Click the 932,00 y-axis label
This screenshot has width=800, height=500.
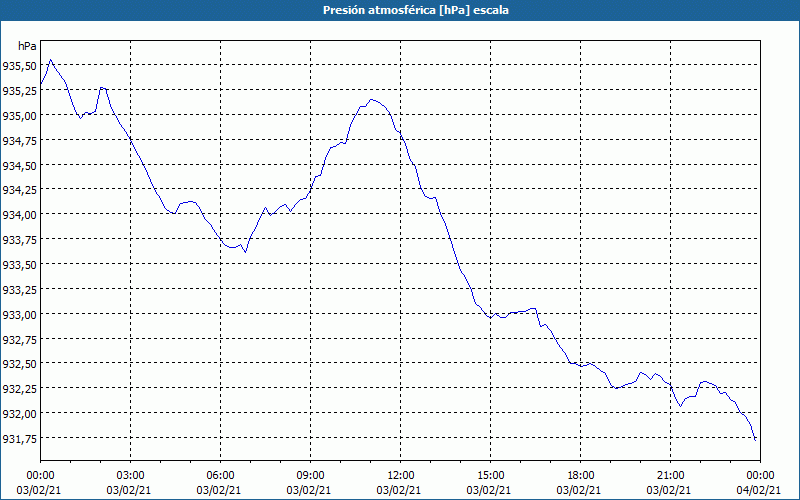(x=19, y=413)
